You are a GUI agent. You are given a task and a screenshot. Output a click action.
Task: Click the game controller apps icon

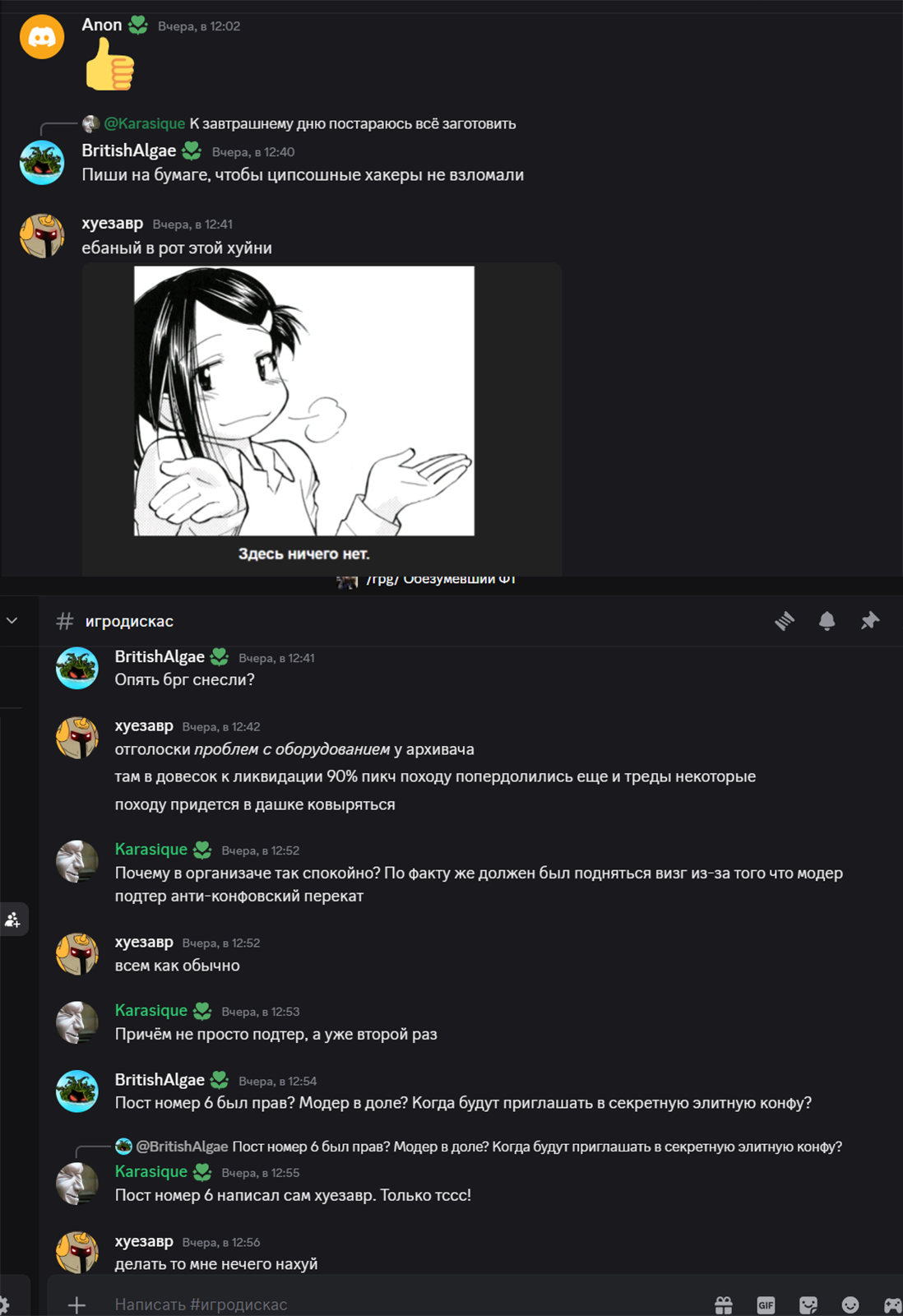[x=892, y=1304]
